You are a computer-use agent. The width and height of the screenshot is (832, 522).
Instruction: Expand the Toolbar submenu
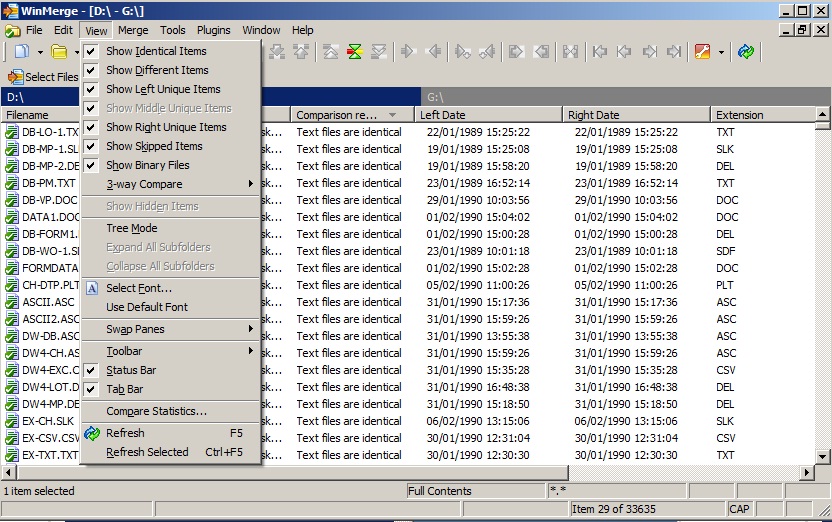click(x=171, y=351)
